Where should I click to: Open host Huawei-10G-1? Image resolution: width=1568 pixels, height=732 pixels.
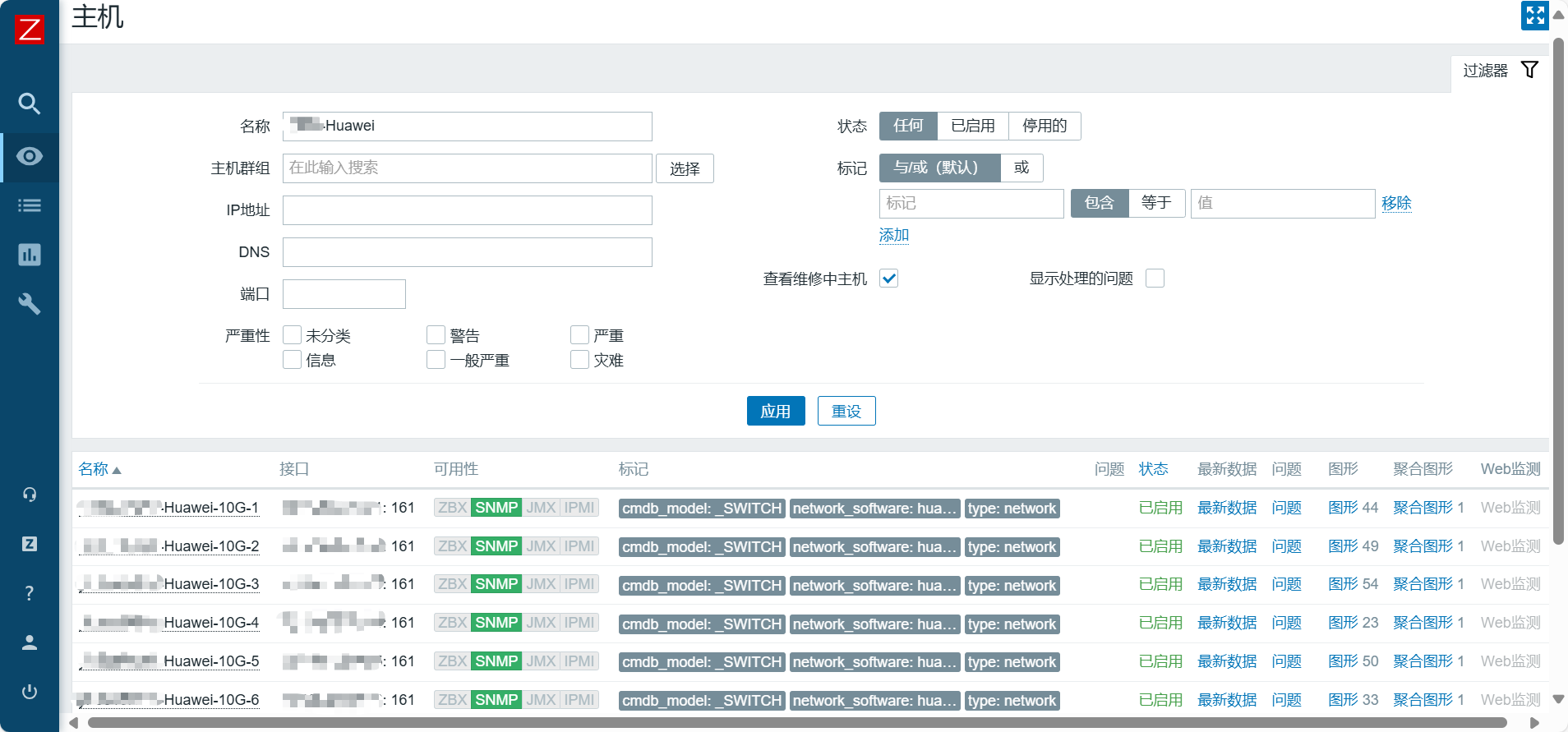click(x=169, y=508)
